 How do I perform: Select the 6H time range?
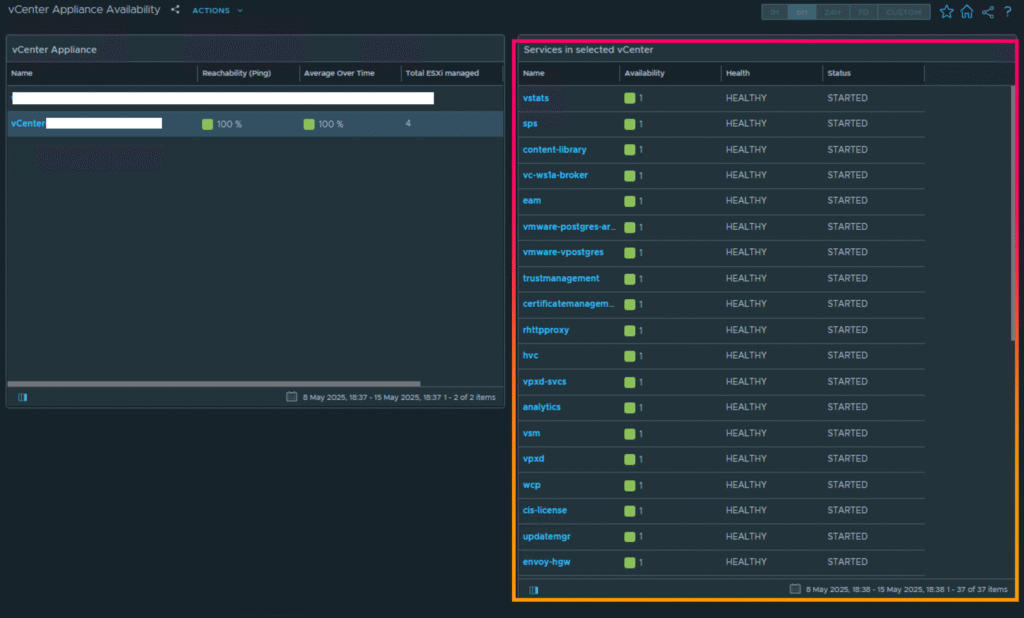click(801, 12)
